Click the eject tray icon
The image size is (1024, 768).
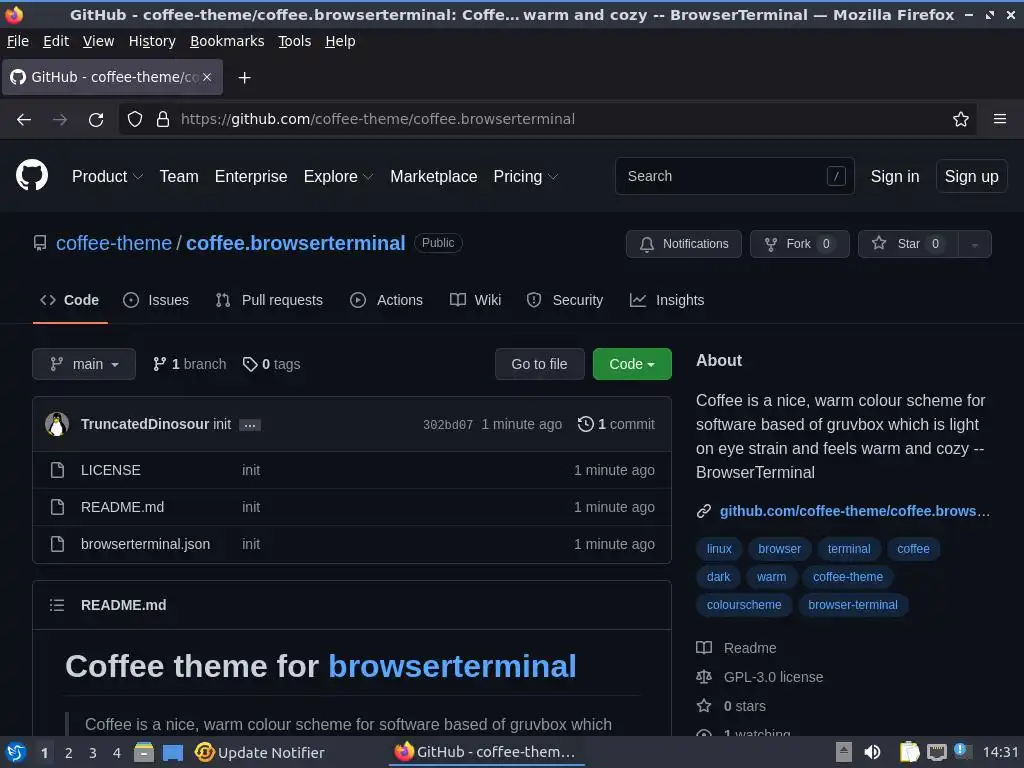(x=844, y=752)
